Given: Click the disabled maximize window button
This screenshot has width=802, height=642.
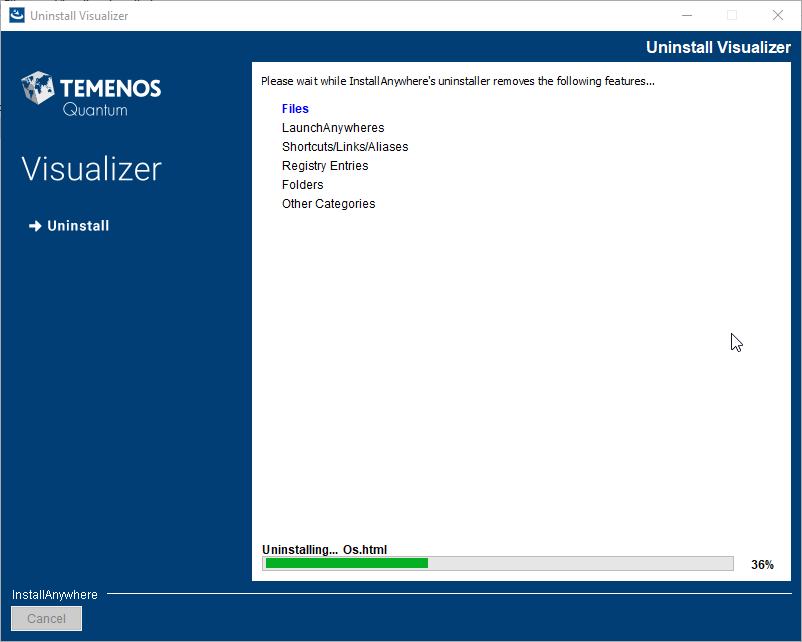Looking at the screenshot, I should pos(732,15).
